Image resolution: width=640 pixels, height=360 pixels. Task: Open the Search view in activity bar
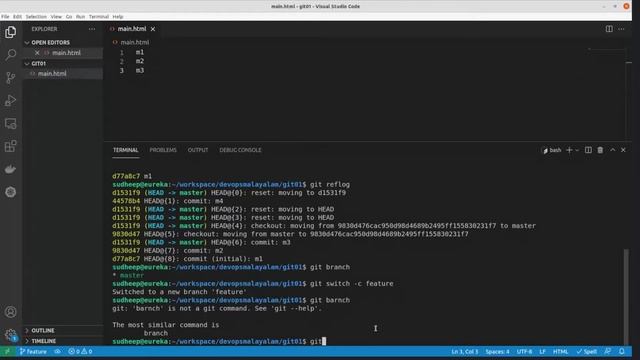coord(11,55)
